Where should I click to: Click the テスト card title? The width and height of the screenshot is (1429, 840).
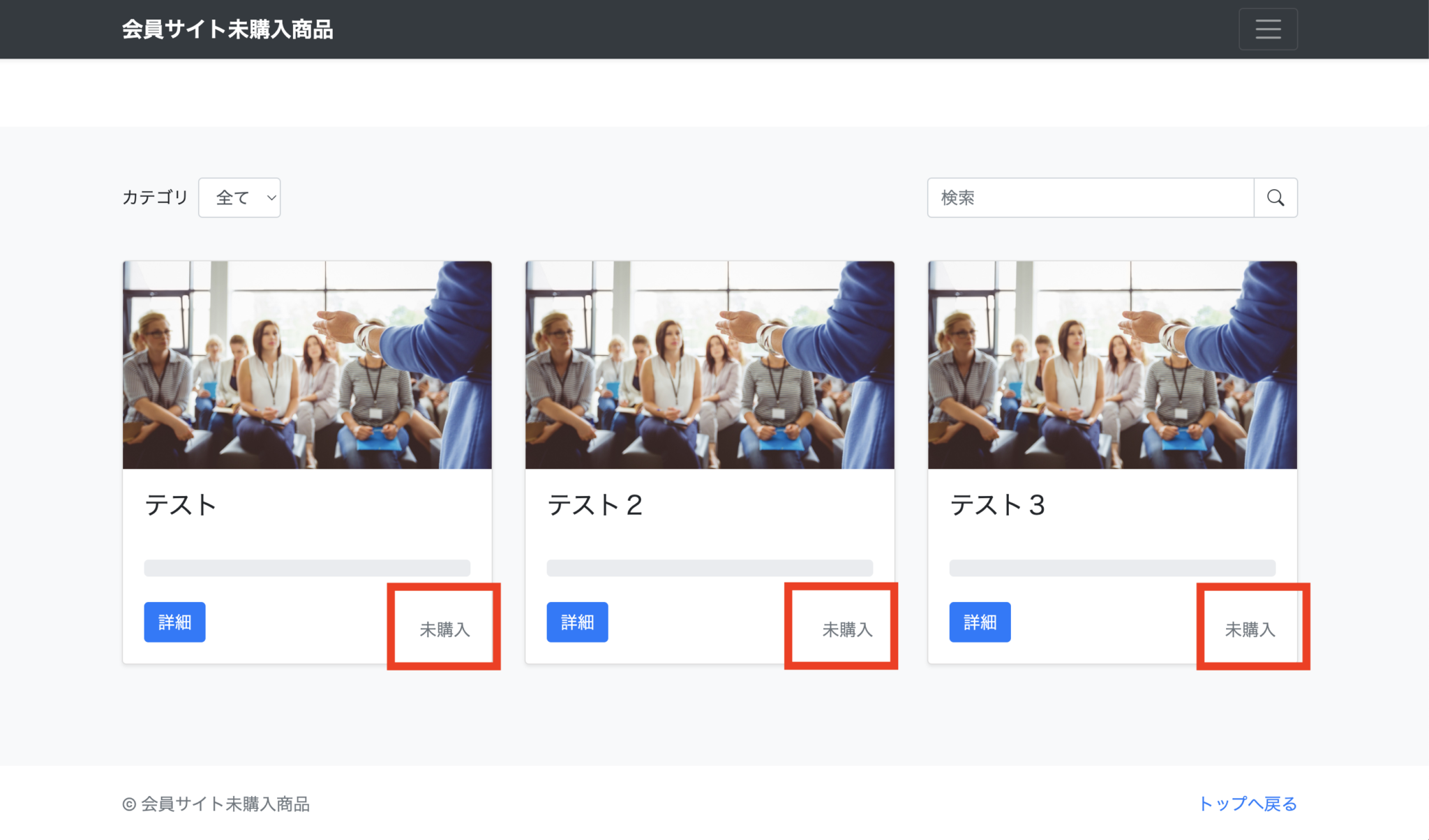tap(181, 505)
